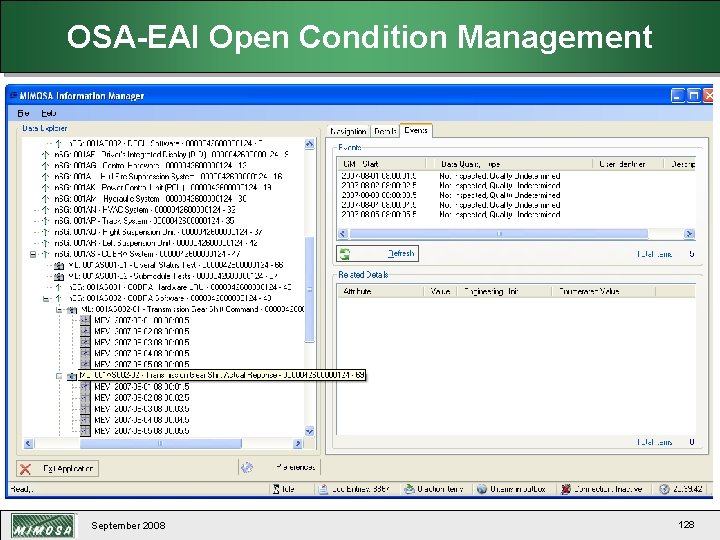
Task: Open the Help menu
Action: click(x=49, y=113)
